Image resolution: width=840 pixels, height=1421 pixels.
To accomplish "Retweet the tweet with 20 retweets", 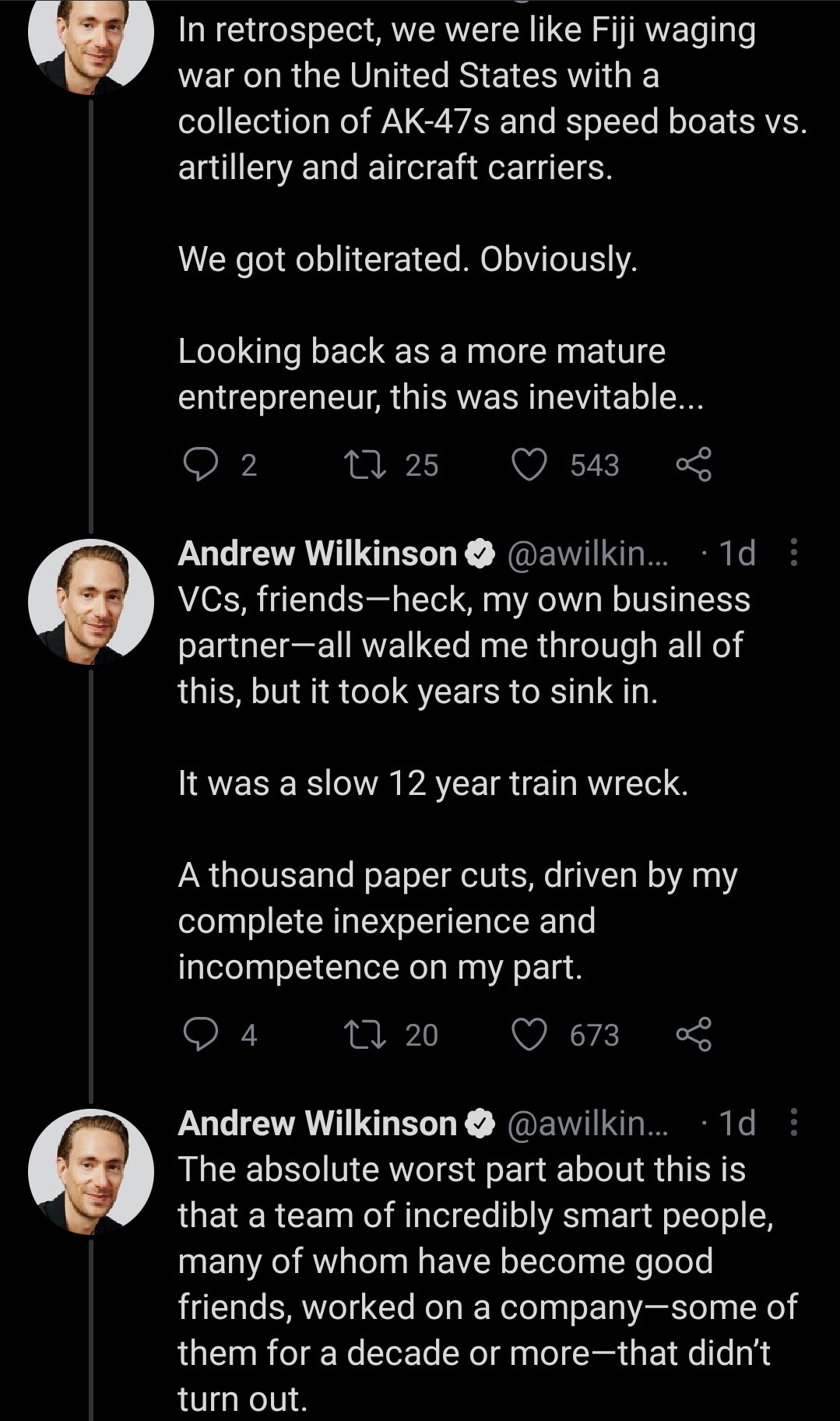I will (365, 1034).
